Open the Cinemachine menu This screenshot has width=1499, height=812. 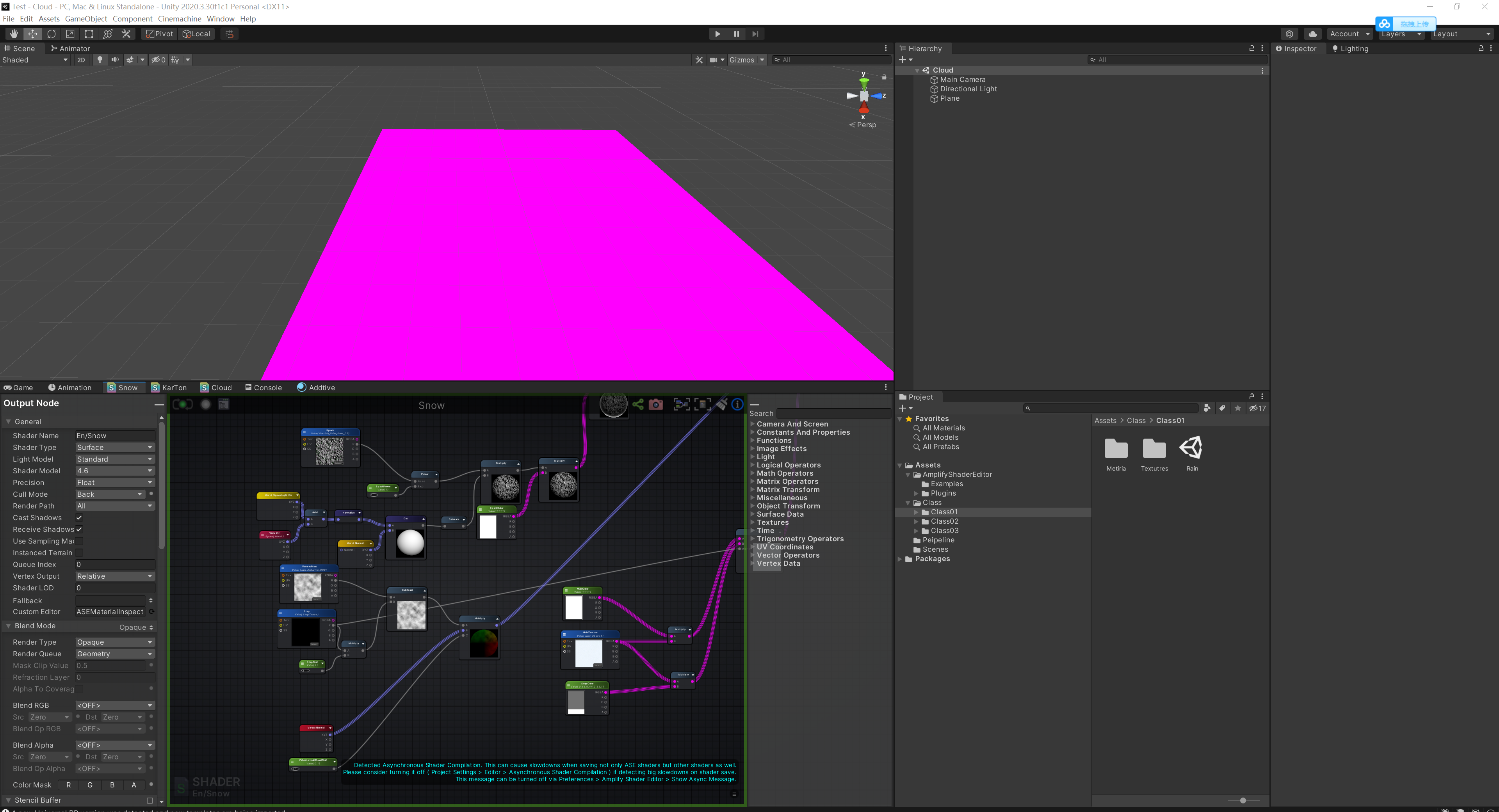click(179, 19)
